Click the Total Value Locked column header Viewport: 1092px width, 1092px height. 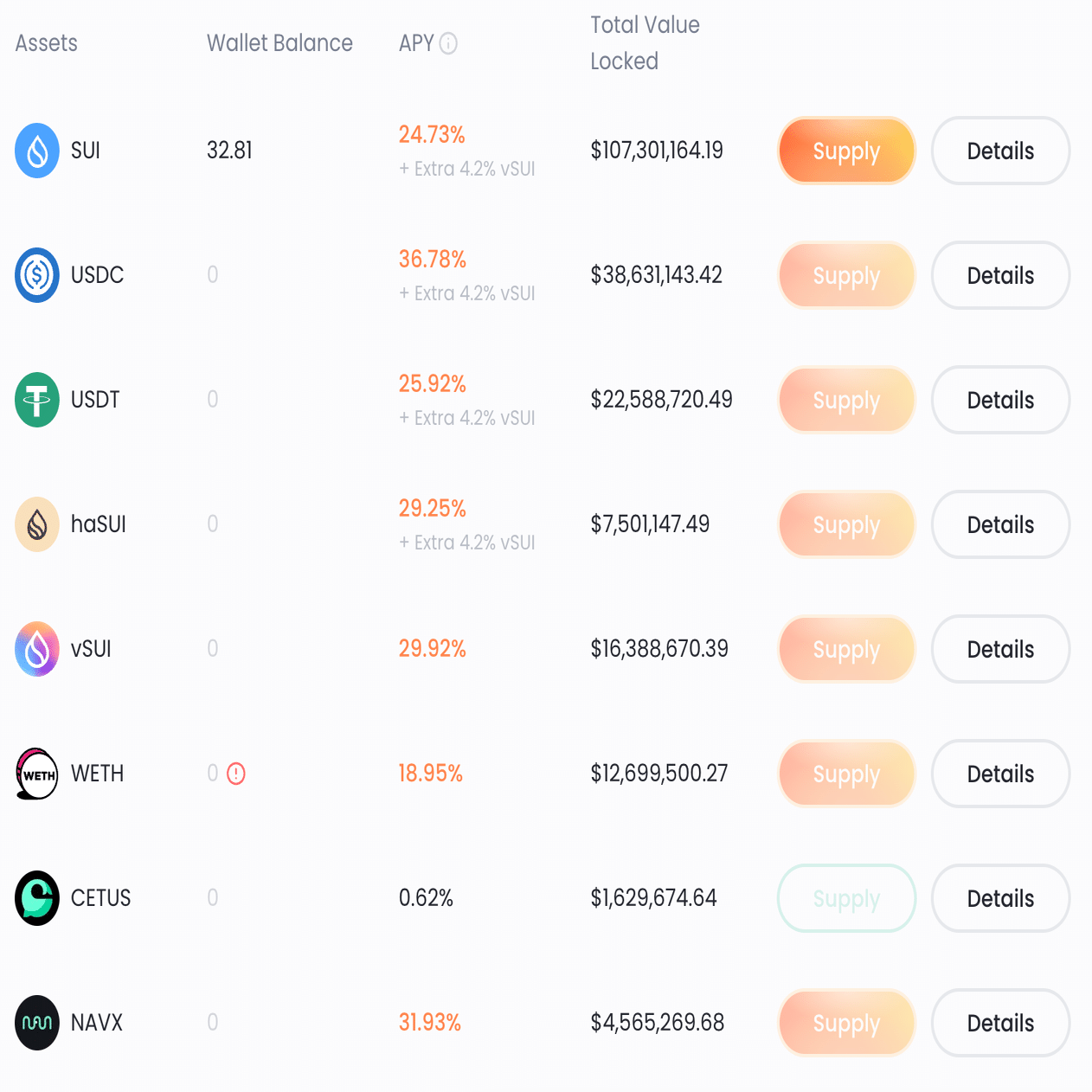pyautogui.click(x=645, y=43)
